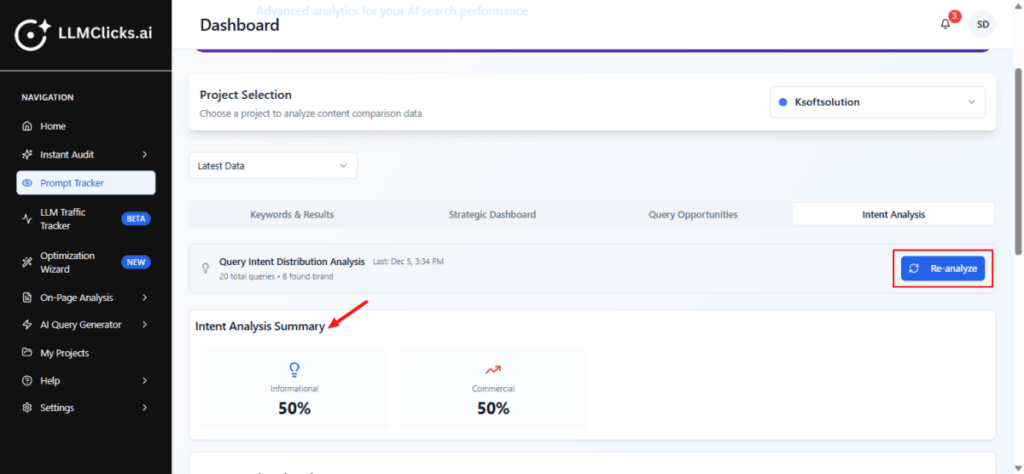The image size is (1024, 474).
Task: Click the Home icon in navigation
Action: (x=27, y=126)
